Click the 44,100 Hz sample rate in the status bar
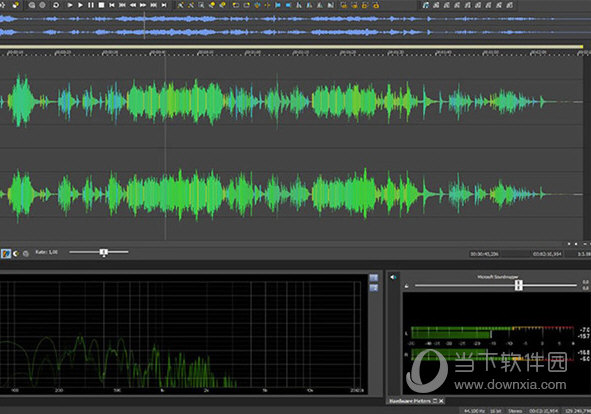This screenshot has height=414, width=591. pos(474,411)
